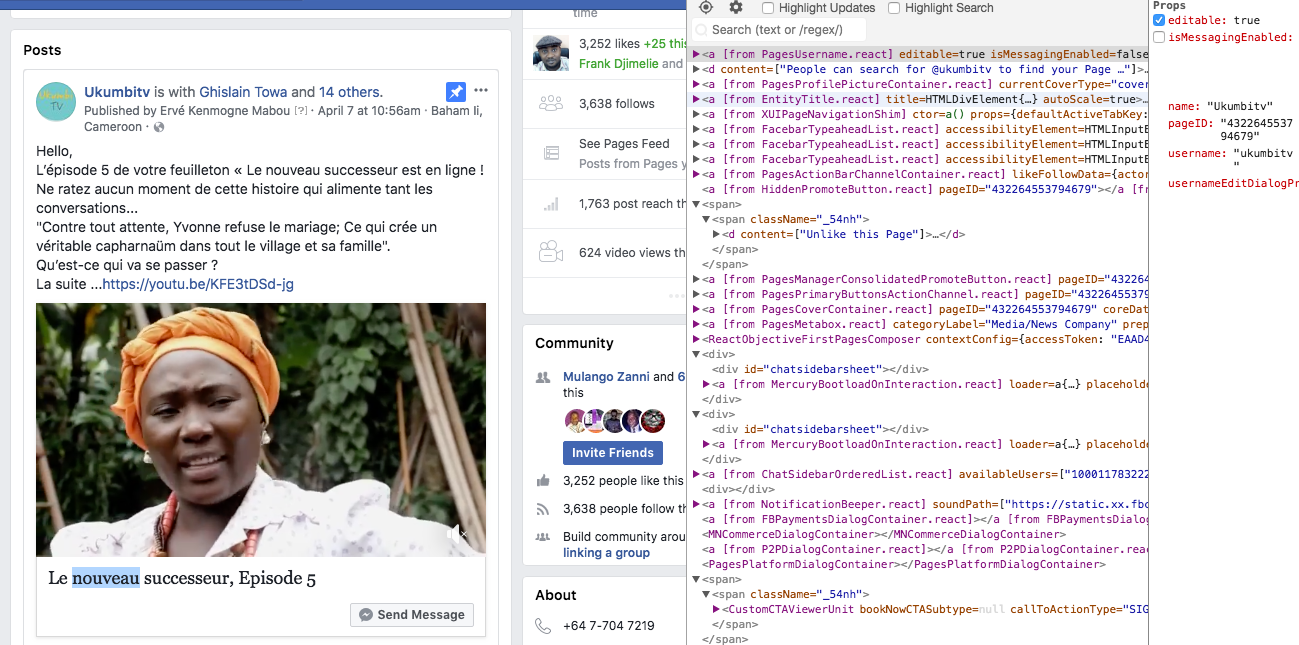Click the video views camera icon

[552, 252]
